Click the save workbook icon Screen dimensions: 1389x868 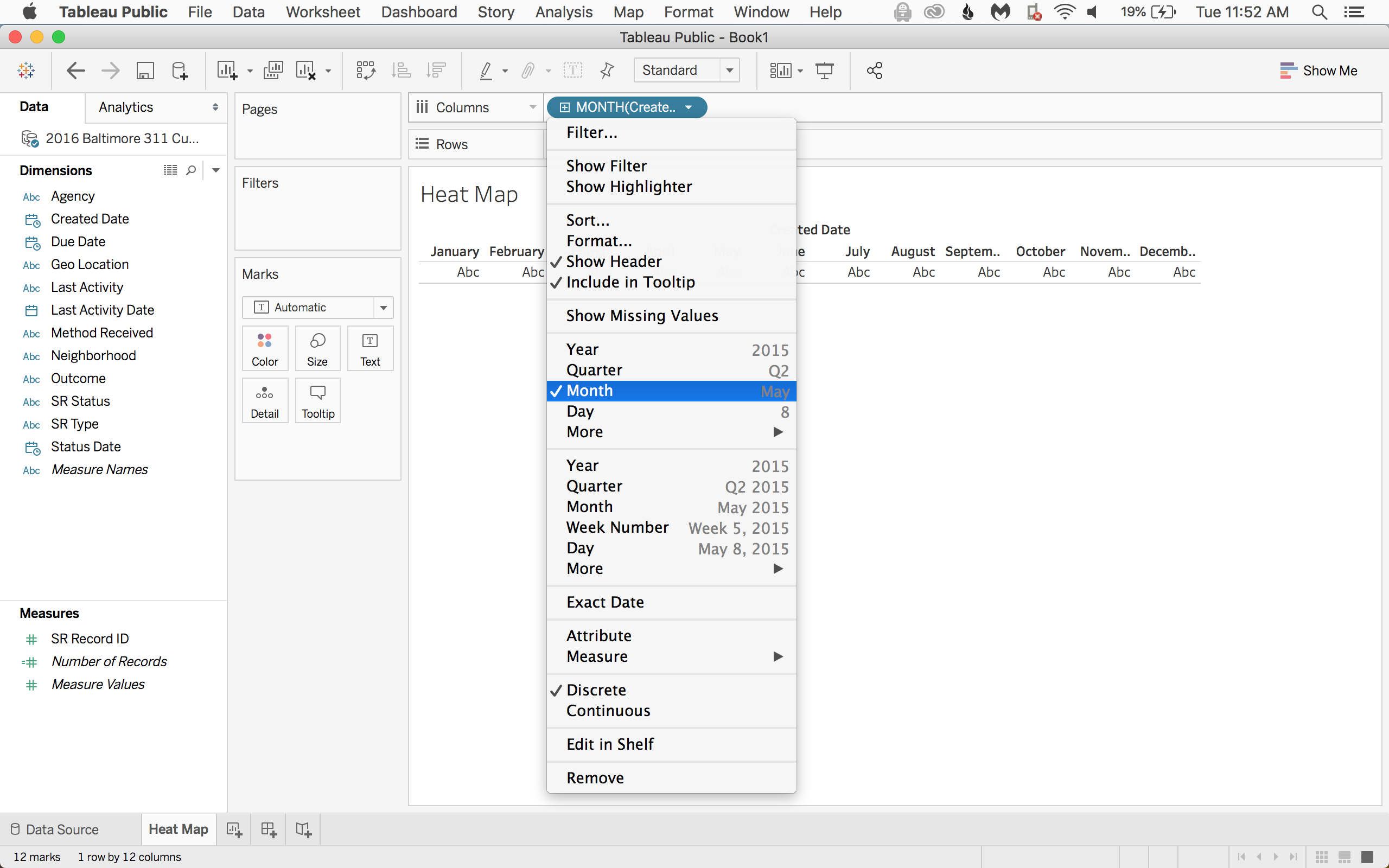145,71
